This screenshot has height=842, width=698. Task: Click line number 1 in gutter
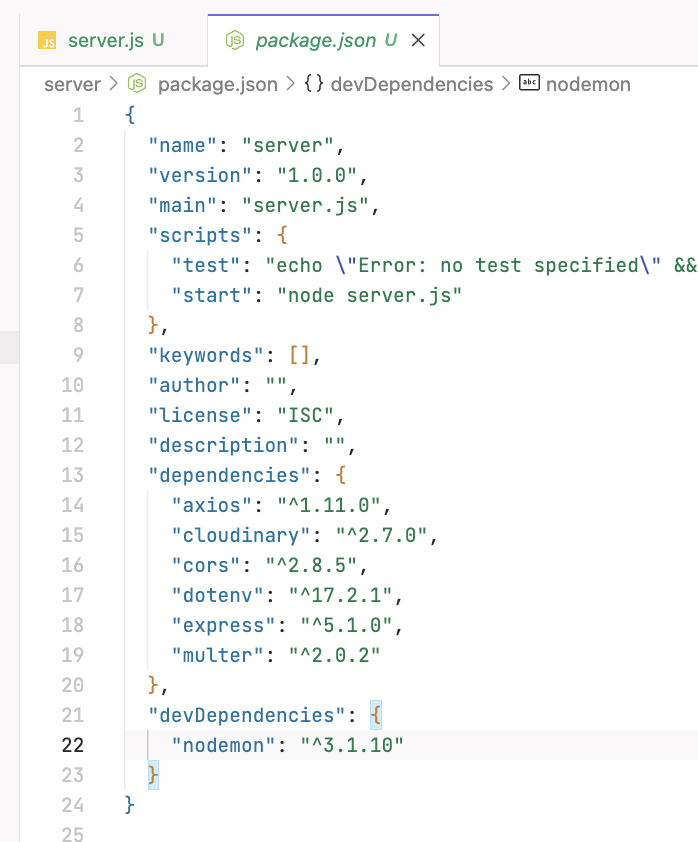pyautogui.click(x=78, y=115)
